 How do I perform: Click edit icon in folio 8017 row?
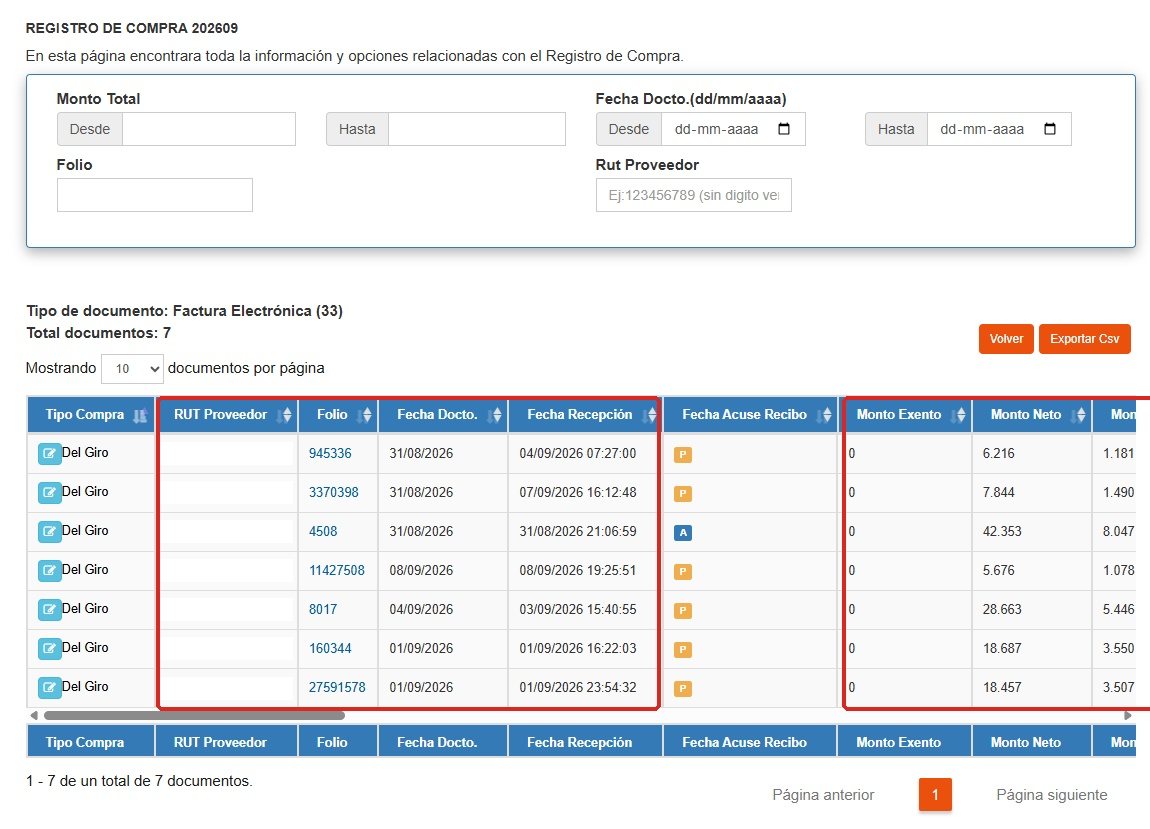click(x=49, y=609)
